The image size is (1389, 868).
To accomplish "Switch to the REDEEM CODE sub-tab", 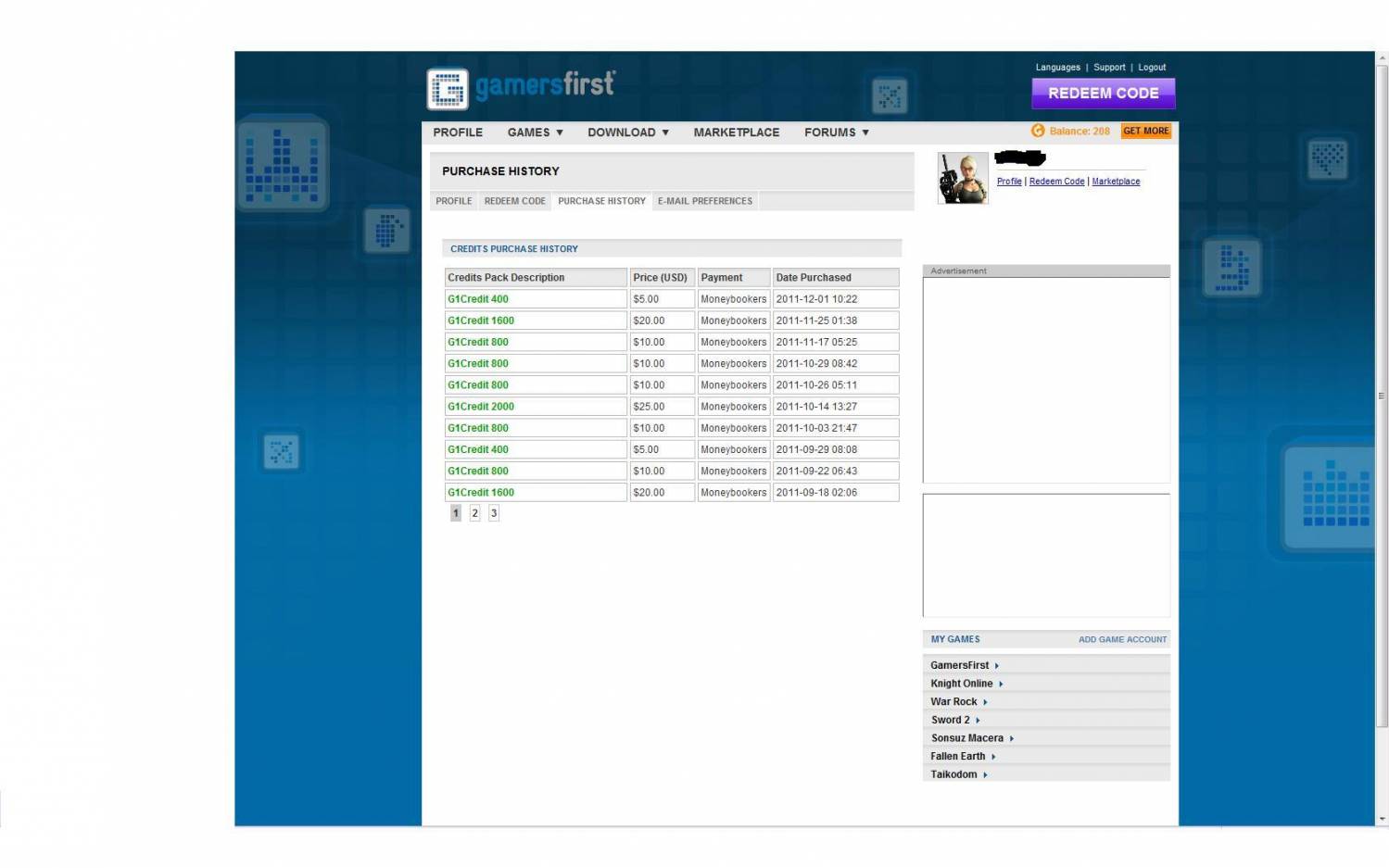I will coord(514,201).
